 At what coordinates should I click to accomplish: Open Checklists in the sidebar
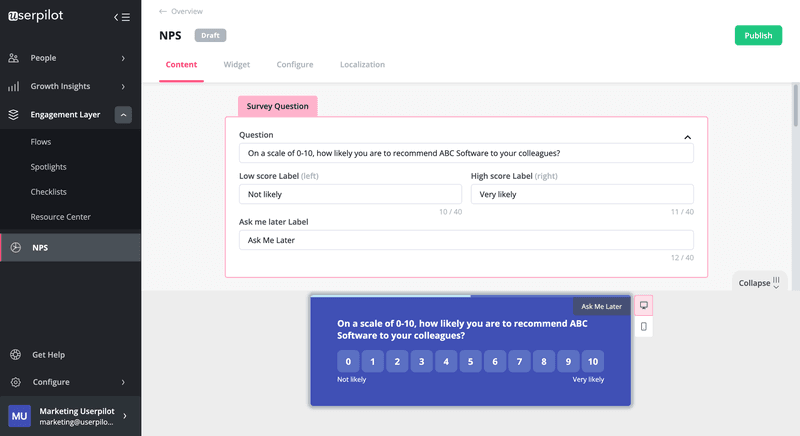tap(49, 192)
